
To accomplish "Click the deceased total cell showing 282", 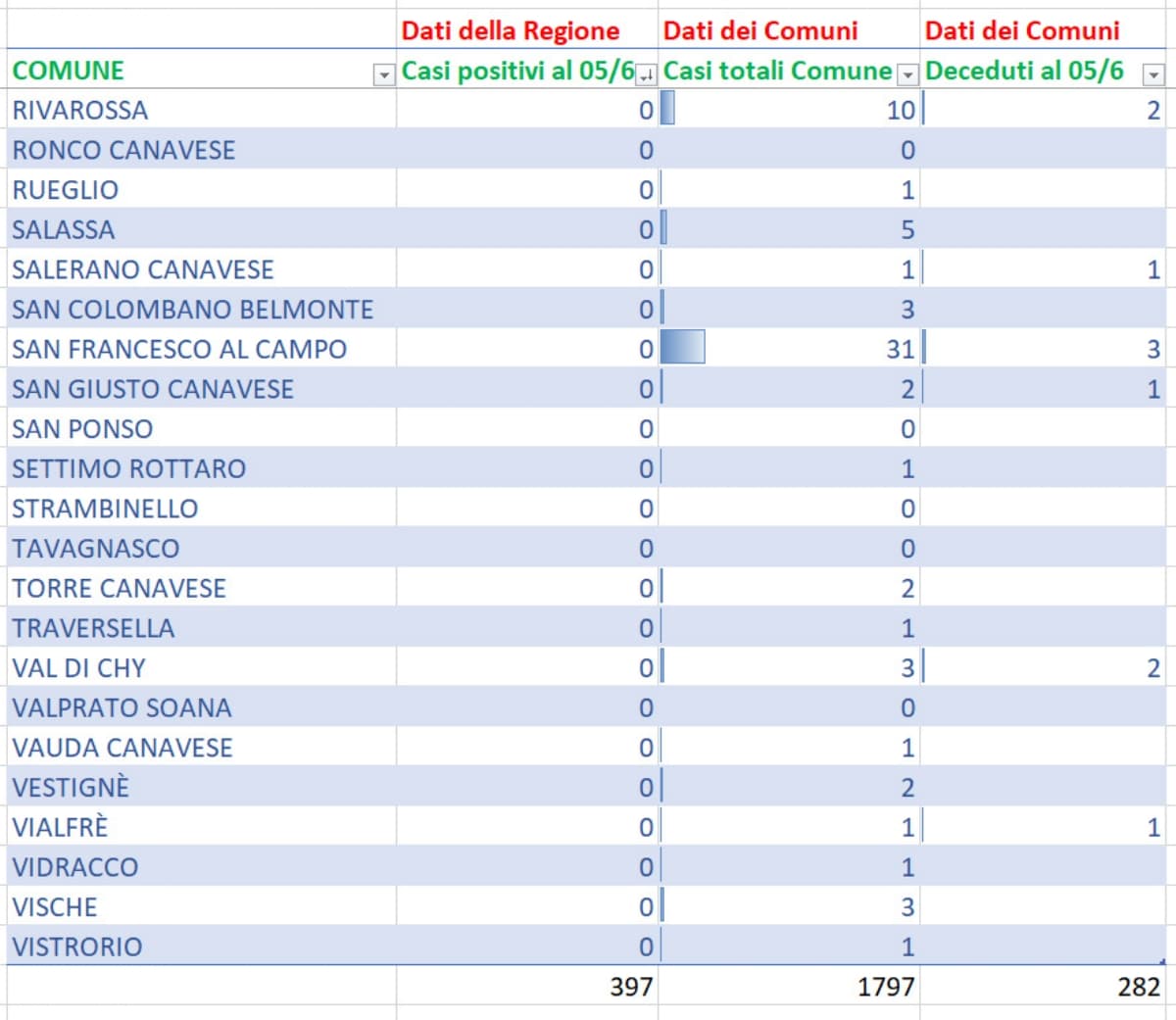I will click(1044, 986).
